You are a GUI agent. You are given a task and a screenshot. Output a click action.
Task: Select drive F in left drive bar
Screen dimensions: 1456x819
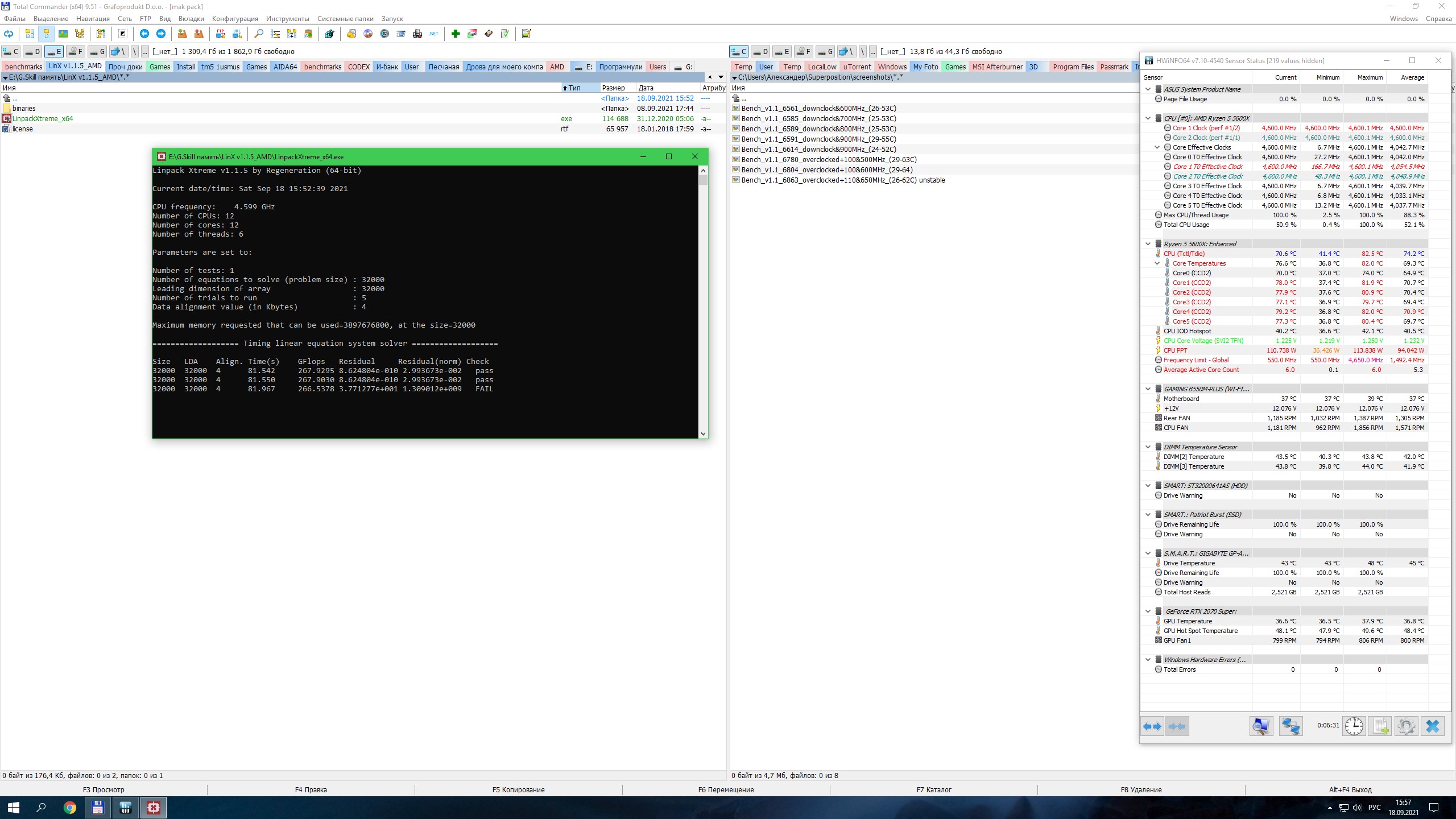75,52
